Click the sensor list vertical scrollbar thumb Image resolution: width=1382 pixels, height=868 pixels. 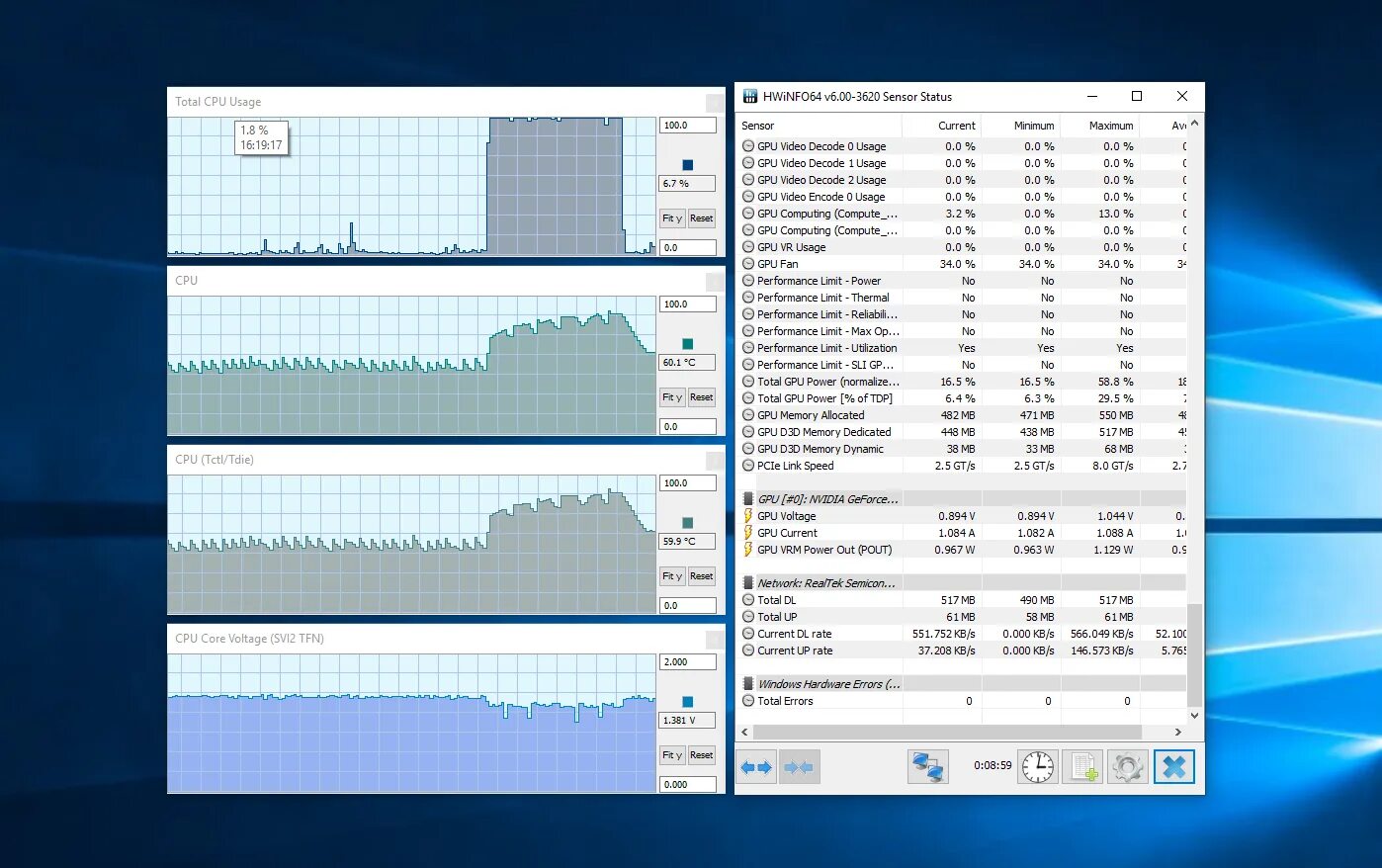(1194, 654)
